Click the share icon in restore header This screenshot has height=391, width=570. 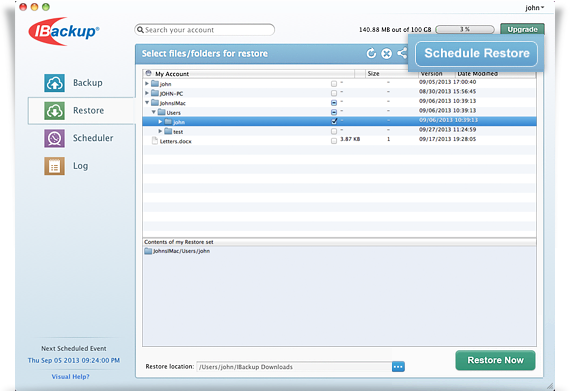point(402,53)
